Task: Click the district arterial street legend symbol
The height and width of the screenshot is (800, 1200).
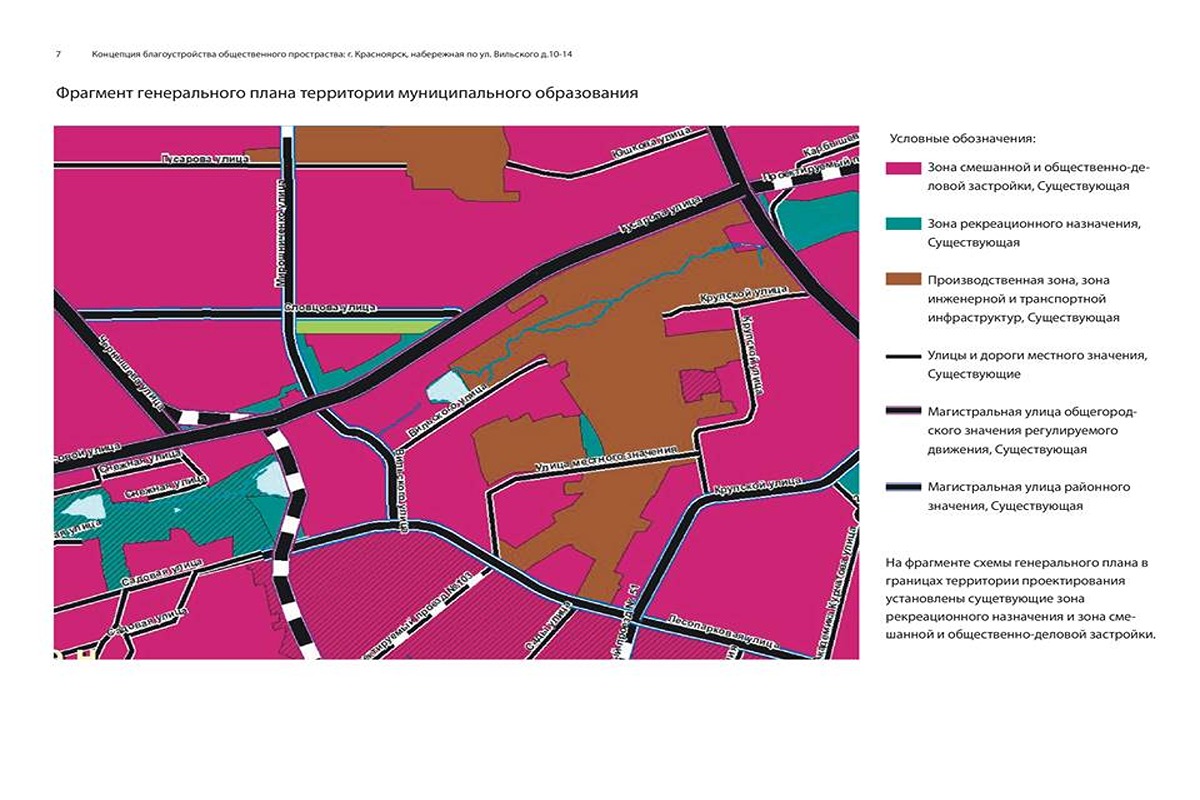Action: point(905,488)
